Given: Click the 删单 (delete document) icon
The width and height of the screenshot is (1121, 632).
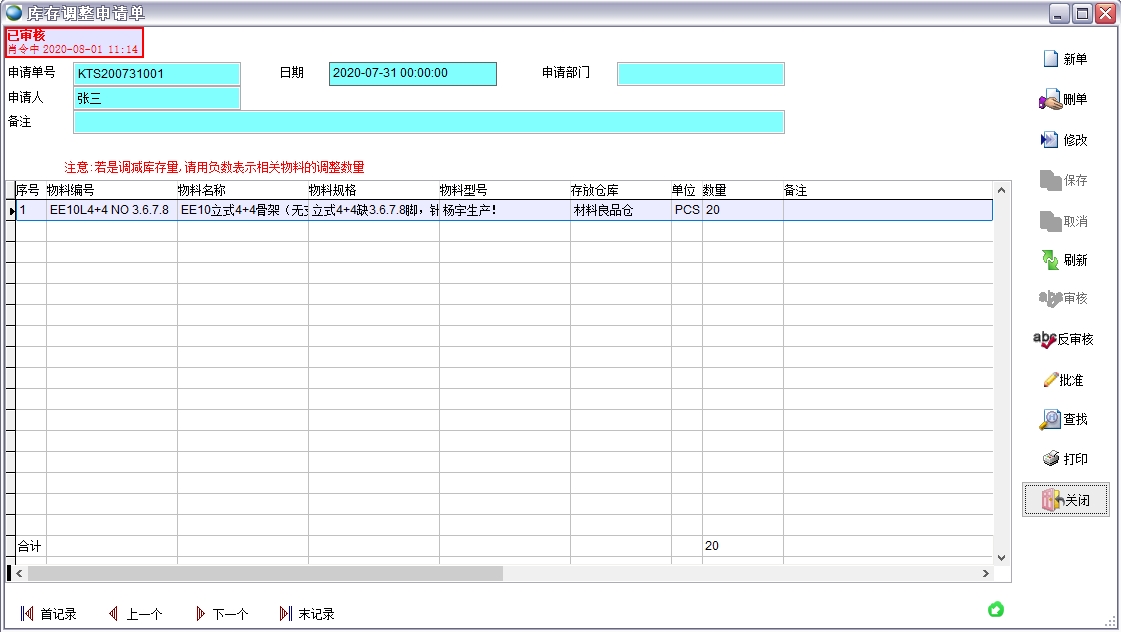Looking at the screenshot, I should point(1050,100).
